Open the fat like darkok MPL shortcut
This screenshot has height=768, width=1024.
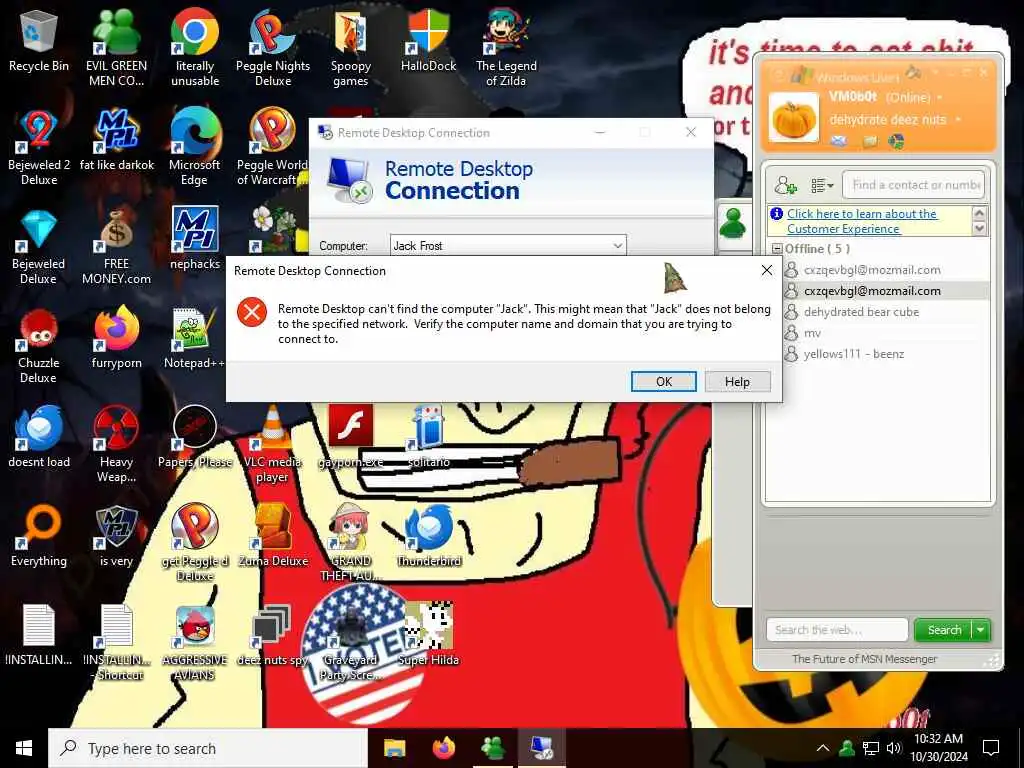116,140
